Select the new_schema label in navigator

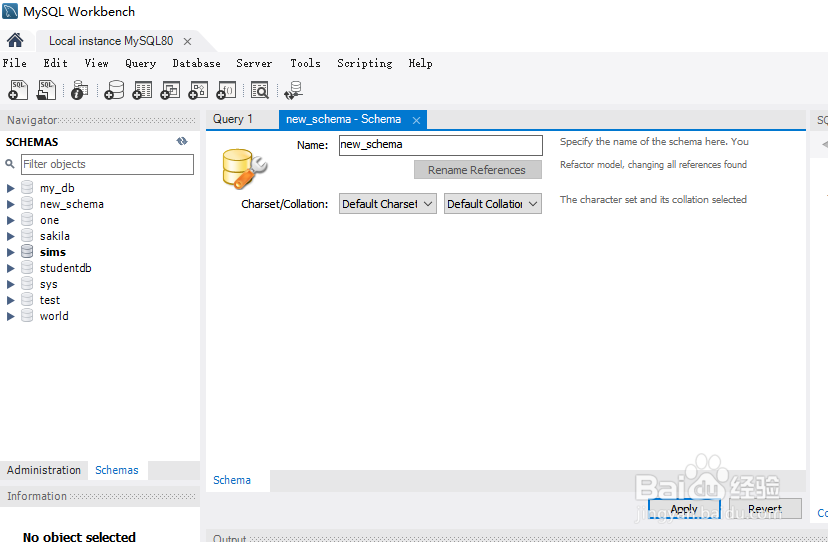pos(72,204)
